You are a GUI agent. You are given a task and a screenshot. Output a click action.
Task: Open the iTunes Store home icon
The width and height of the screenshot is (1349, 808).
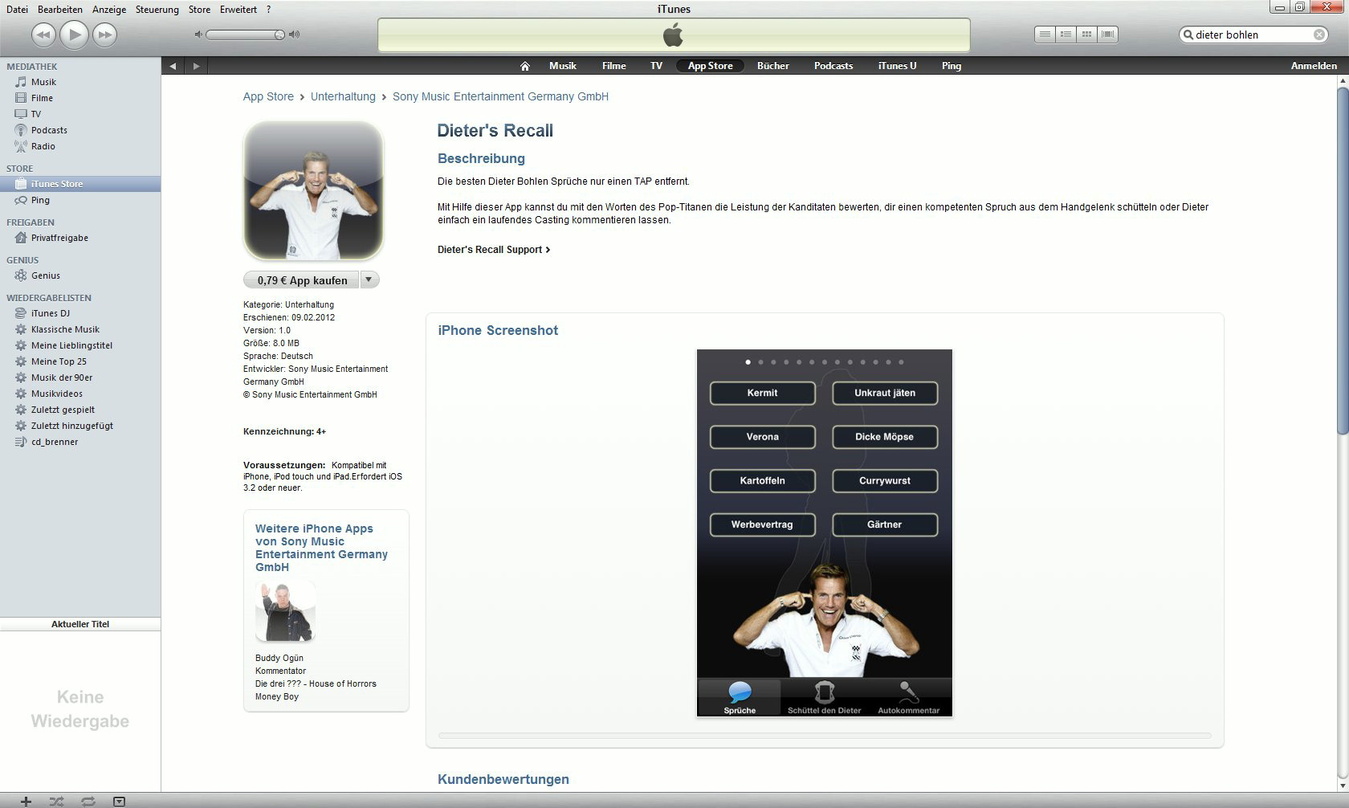525,66
